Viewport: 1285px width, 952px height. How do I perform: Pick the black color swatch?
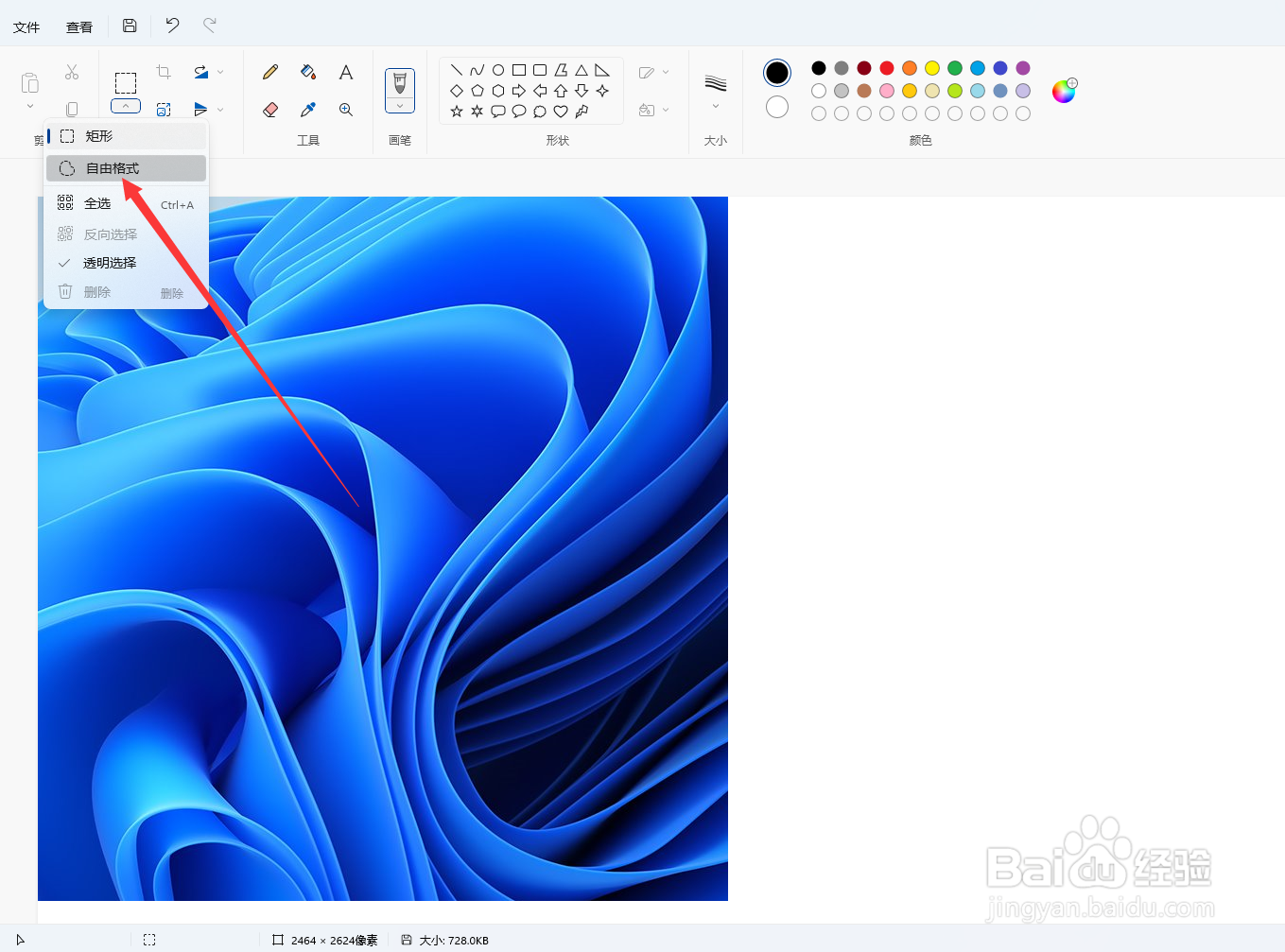(x=819, y=68)
